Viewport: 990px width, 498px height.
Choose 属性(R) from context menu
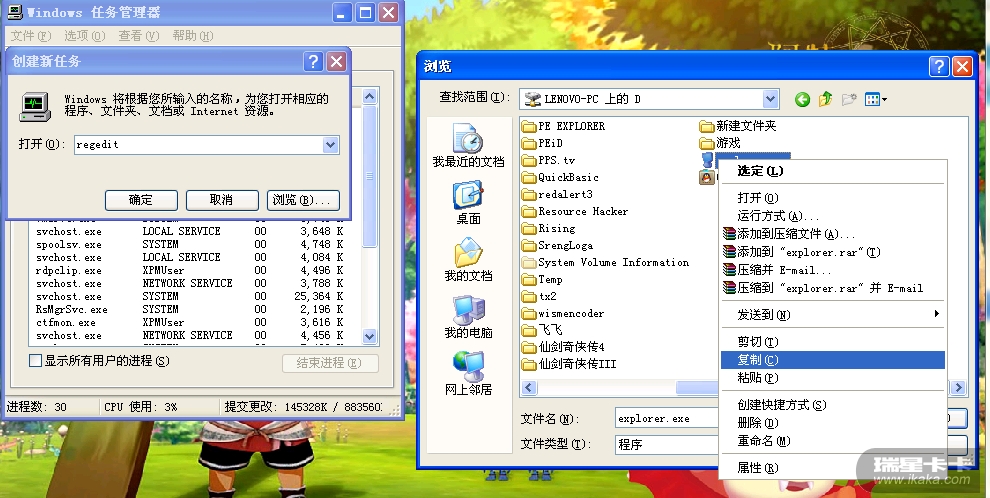coord(832,468)
